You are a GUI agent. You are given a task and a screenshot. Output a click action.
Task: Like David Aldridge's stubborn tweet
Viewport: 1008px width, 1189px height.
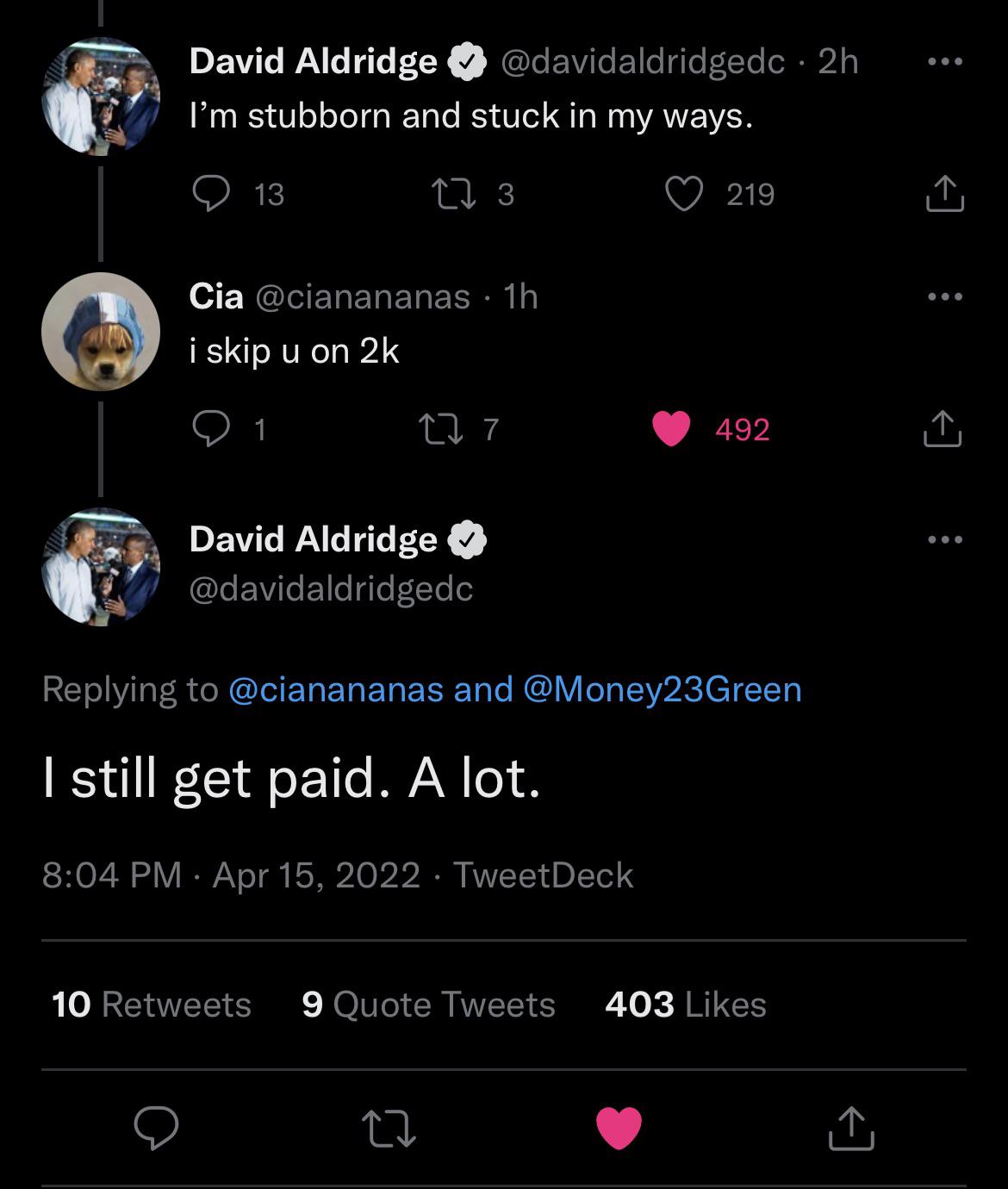[x=684, y=193]
